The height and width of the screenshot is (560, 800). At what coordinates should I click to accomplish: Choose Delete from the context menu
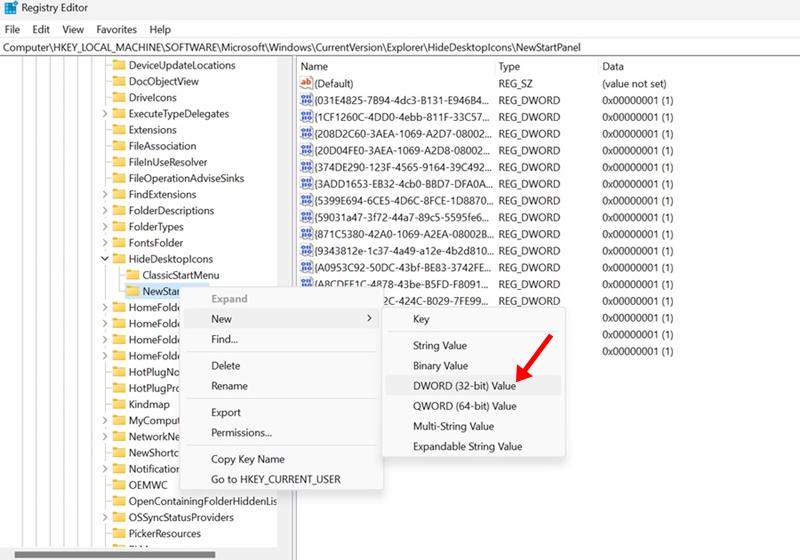[282, 366]
